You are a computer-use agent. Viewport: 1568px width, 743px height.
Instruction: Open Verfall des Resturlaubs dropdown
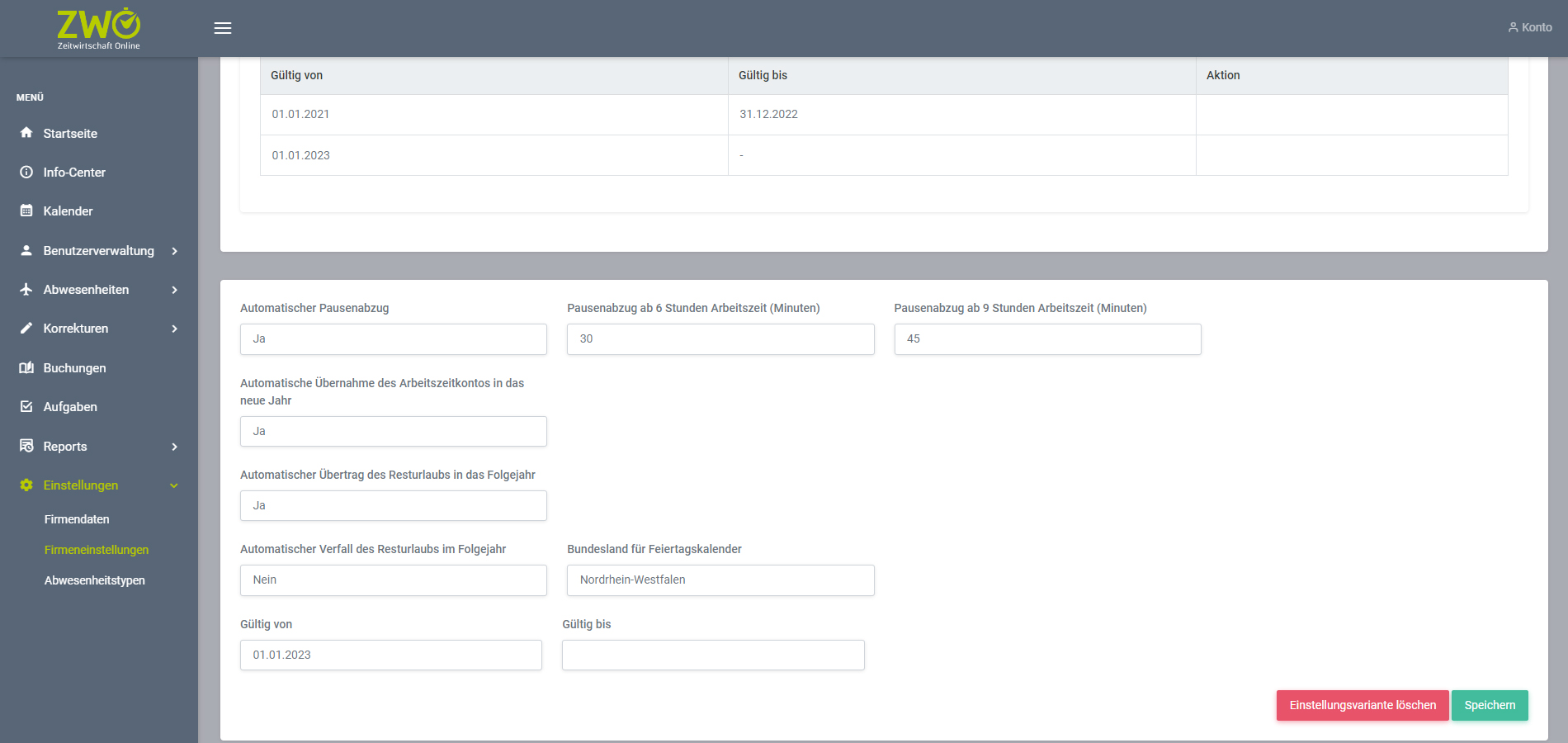pyautogui.click(x=394, y=580)
